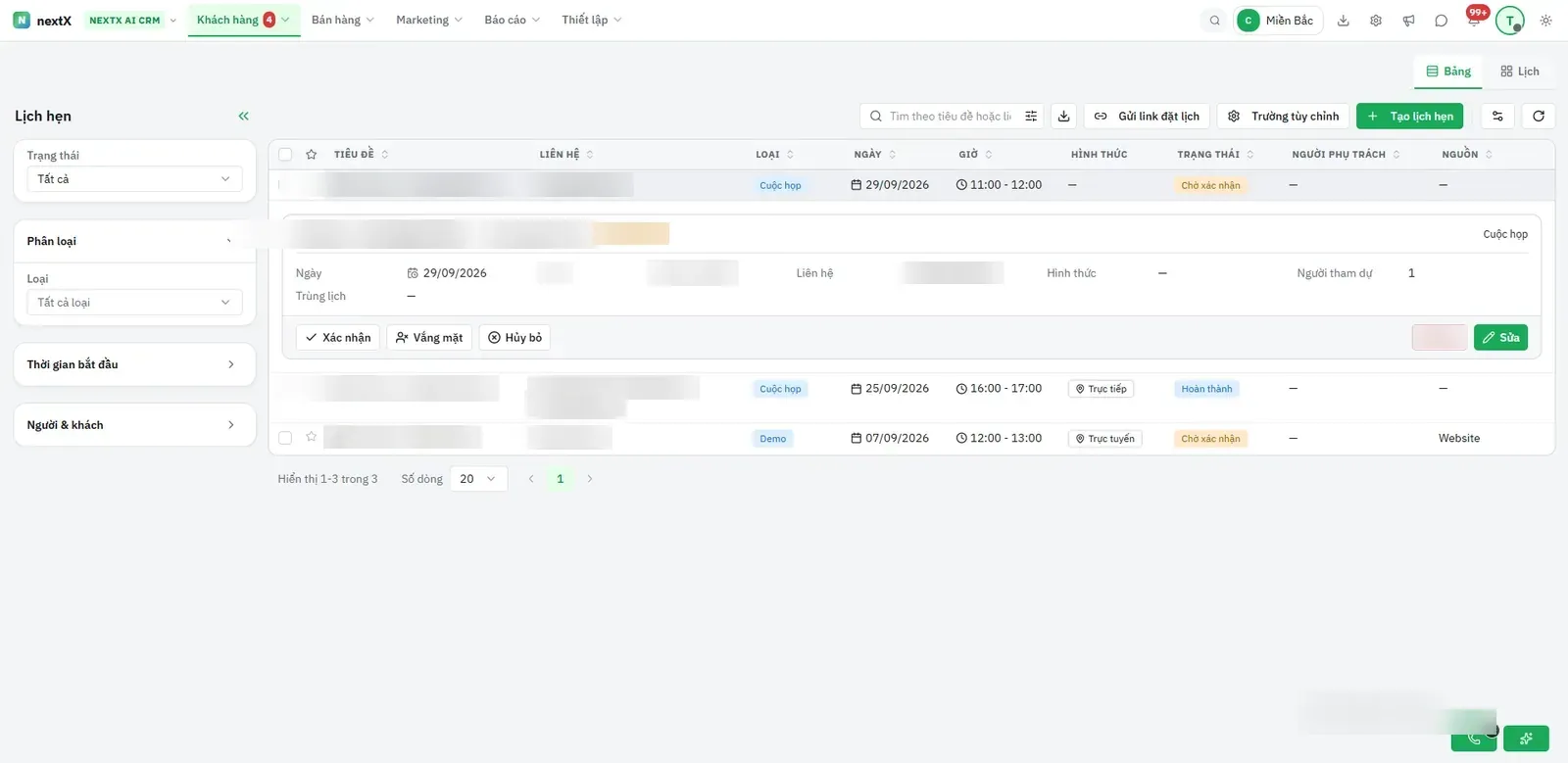Tick the checkbox of 07/09/2026 row
The width and height of the screenshot is (1568, 763).
coord(285,438)
